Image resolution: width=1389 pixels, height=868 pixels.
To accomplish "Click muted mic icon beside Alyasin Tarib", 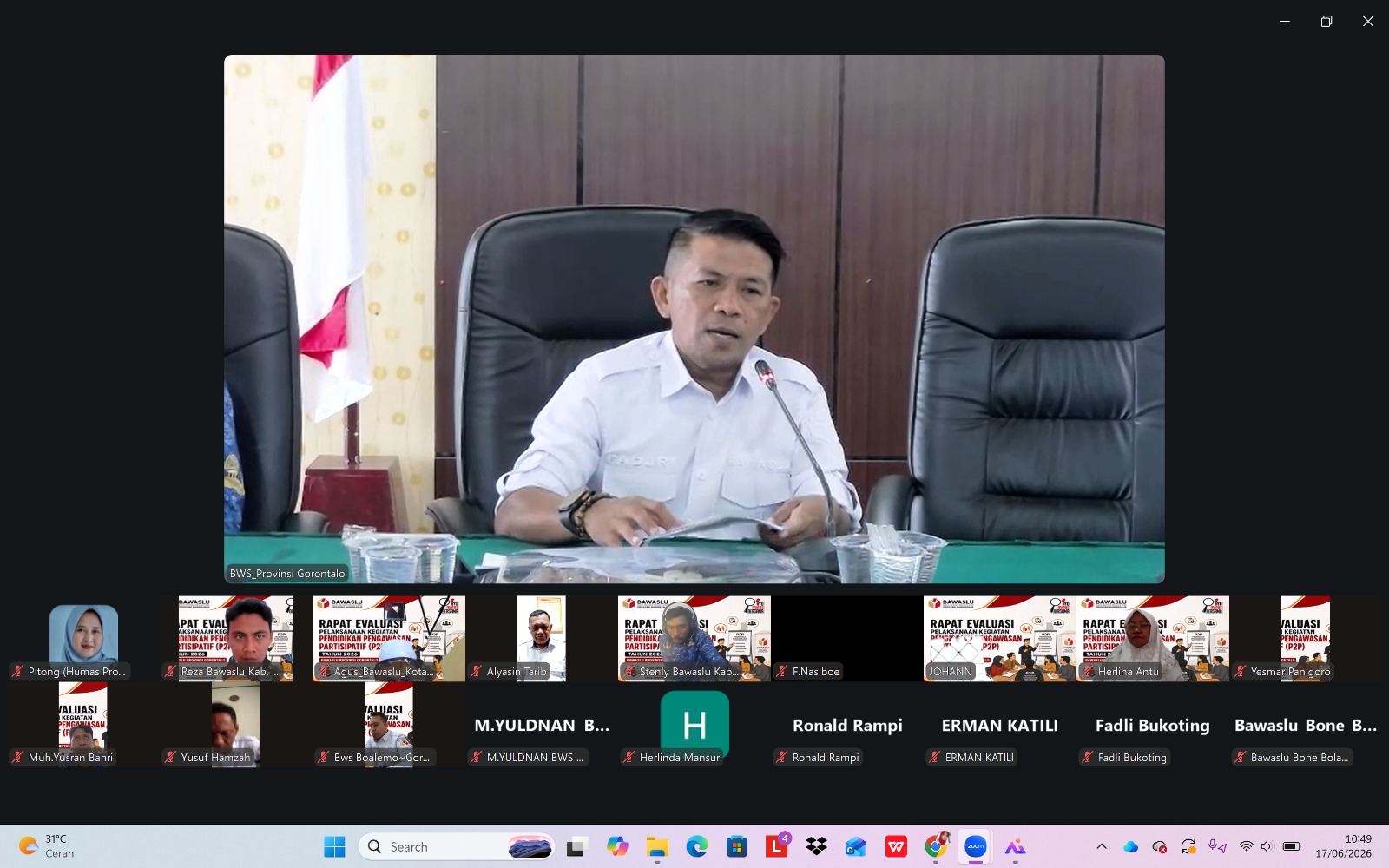I will [476, 671].
